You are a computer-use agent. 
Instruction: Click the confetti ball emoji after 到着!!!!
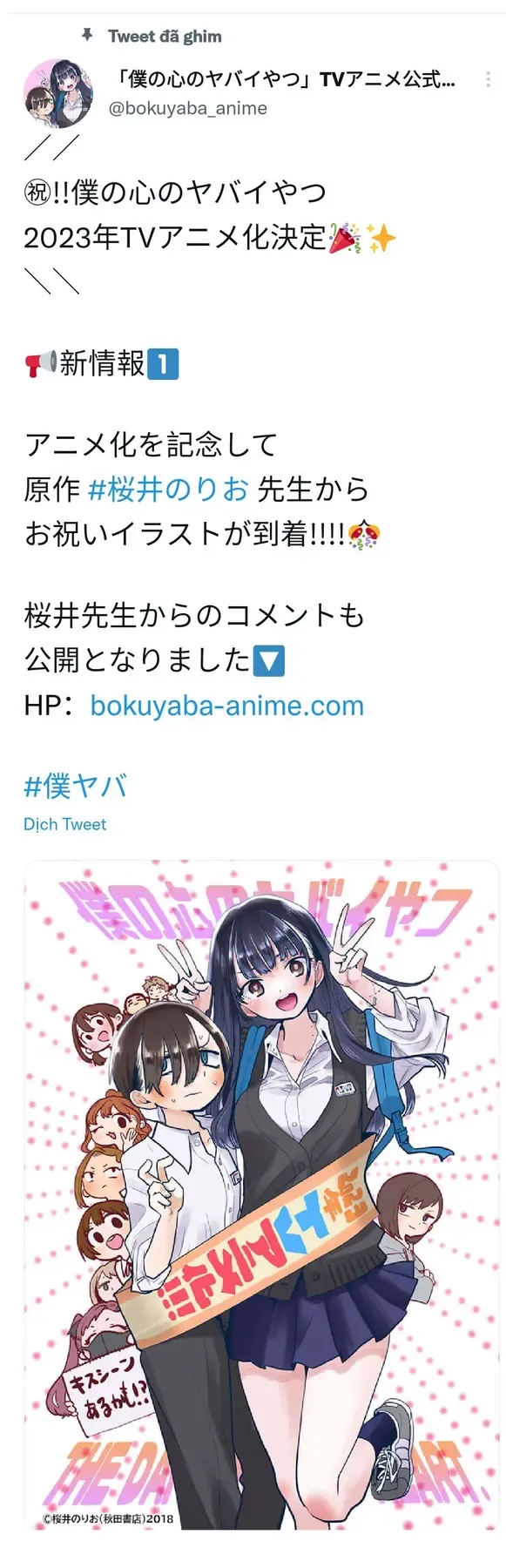pyautogui.click(x=363, y=533)
